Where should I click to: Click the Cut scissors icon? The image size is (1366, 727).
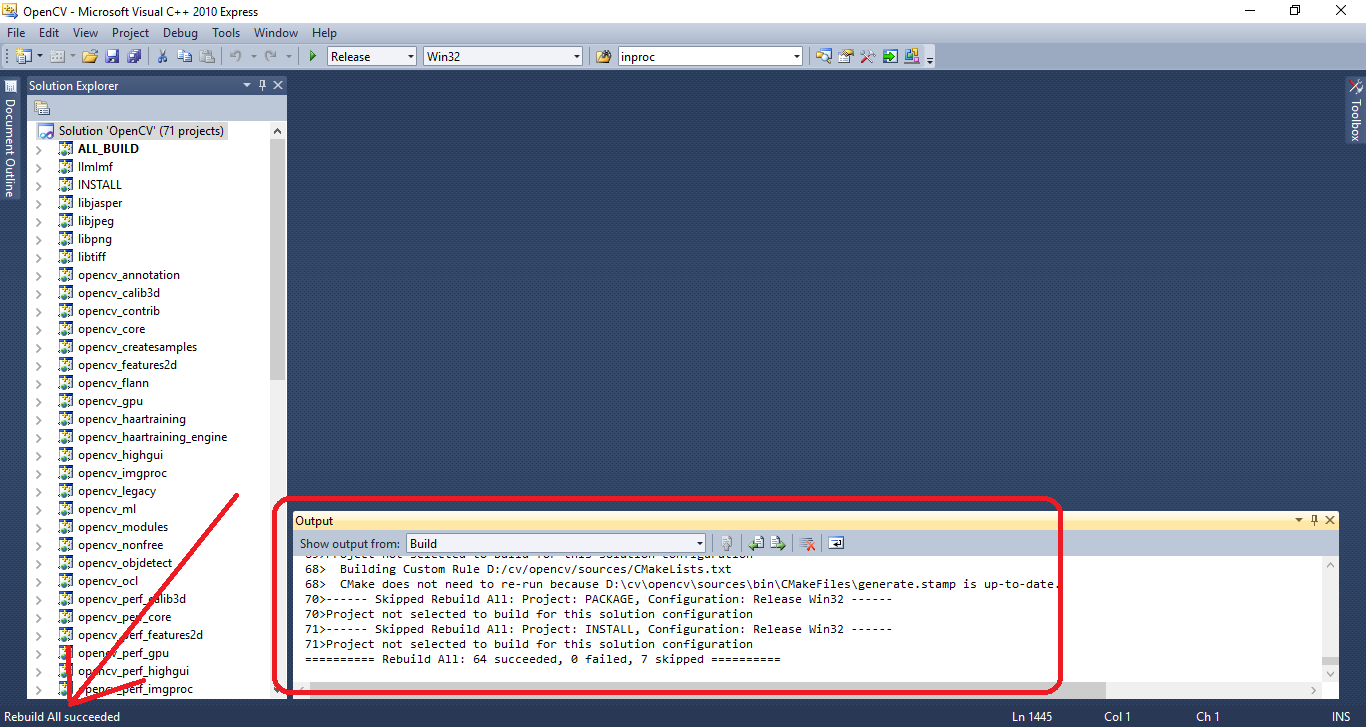click(x=162, y=56)
